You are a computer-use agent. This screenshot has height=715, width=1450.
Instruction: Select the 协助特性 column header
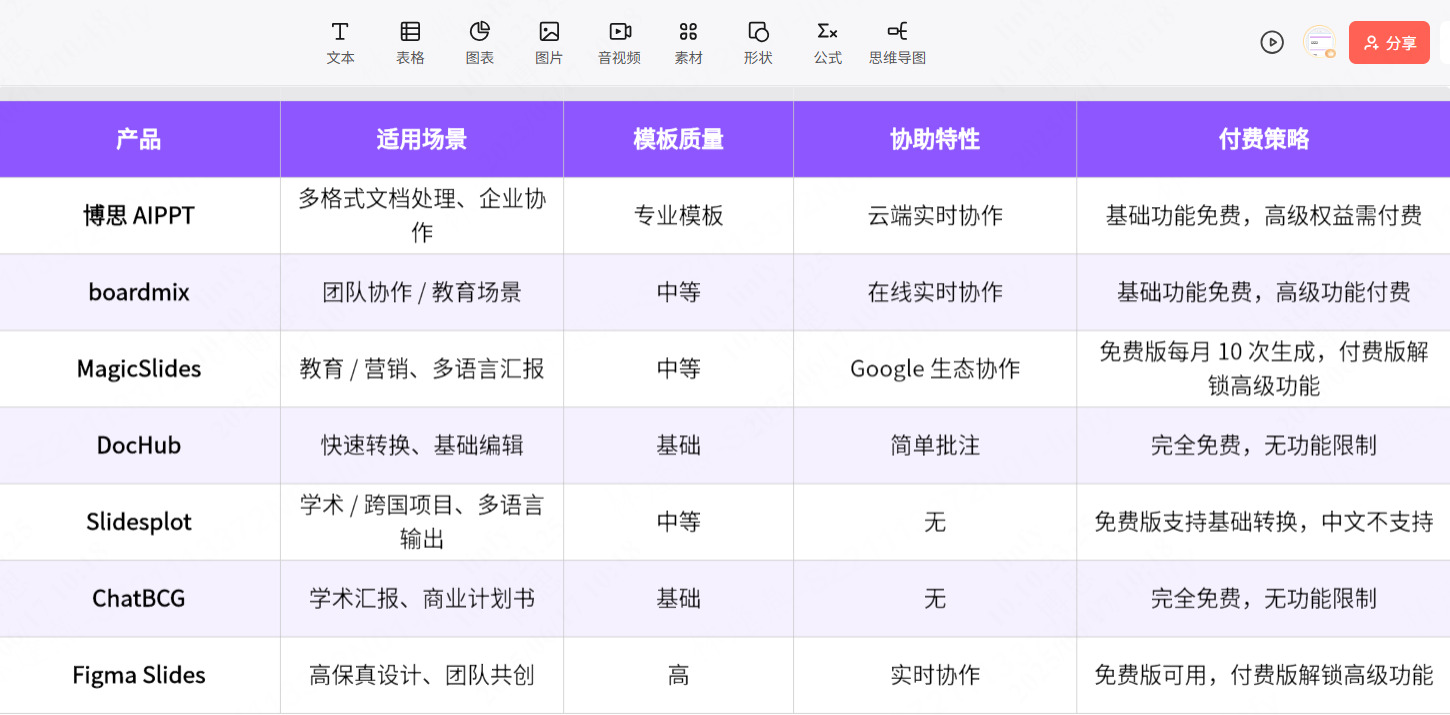tap(935, 139)
